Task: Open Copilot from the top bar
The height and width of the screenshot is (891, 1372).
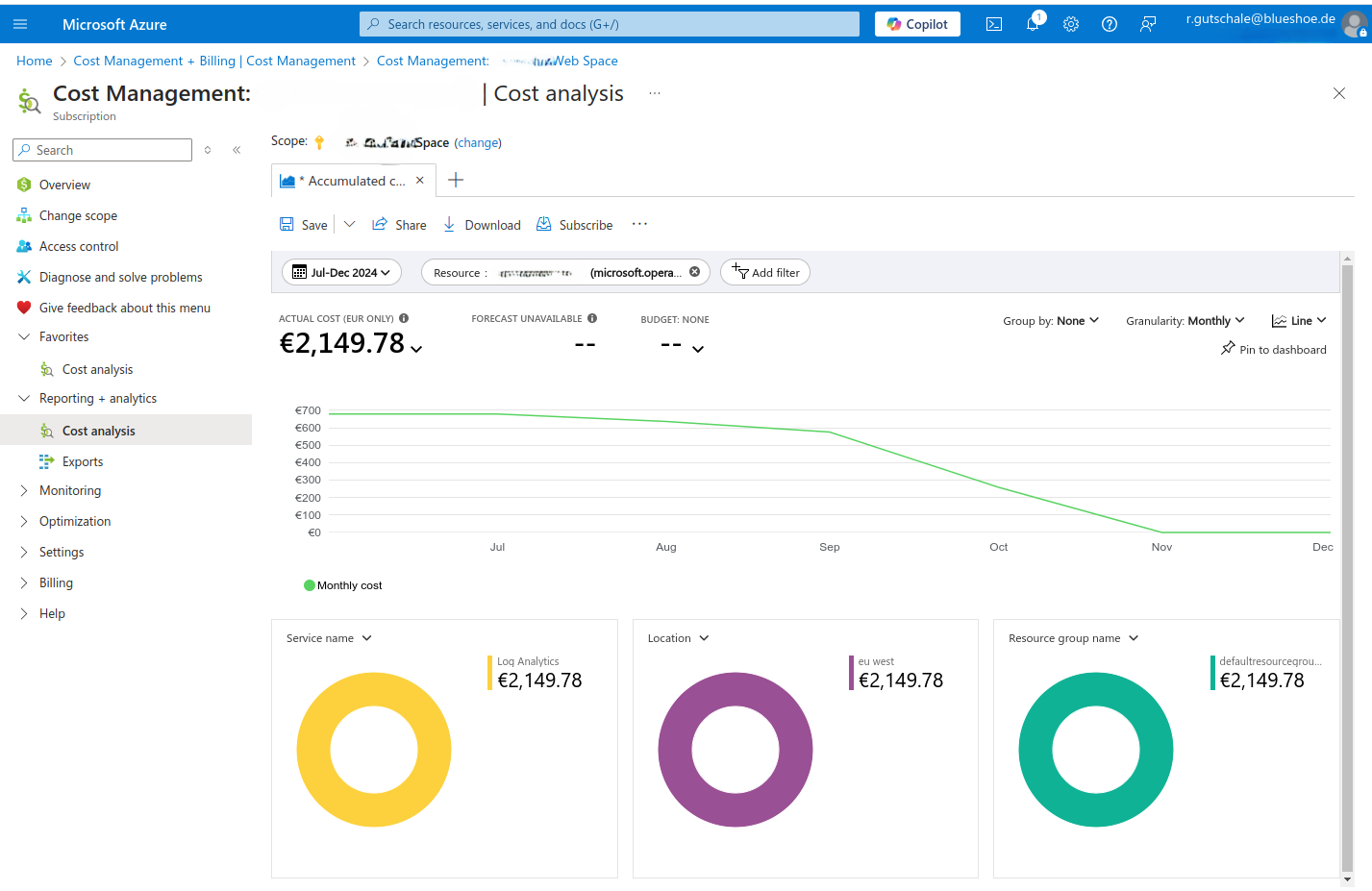Action: tap(916, 23)
